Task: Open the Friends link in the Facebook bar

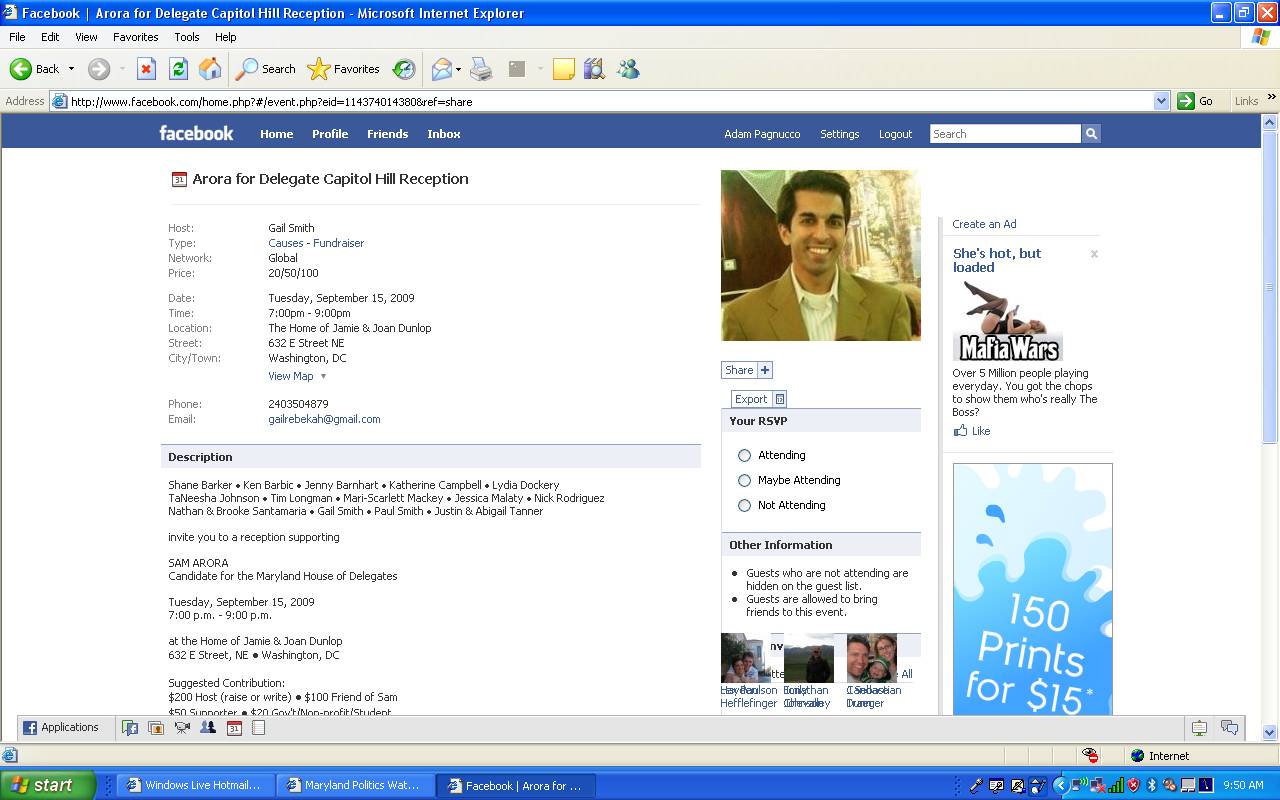Action: click(x=387, y=134)
